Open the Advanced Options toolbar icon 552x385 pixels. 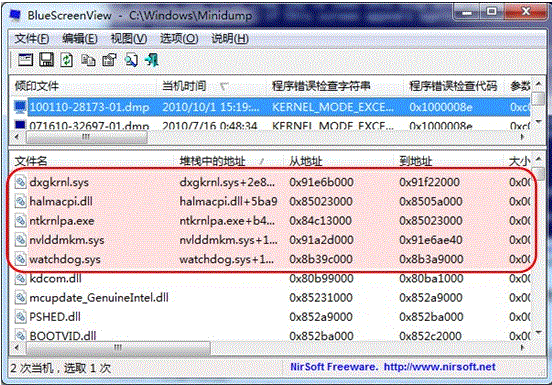[x=25, y=60]
